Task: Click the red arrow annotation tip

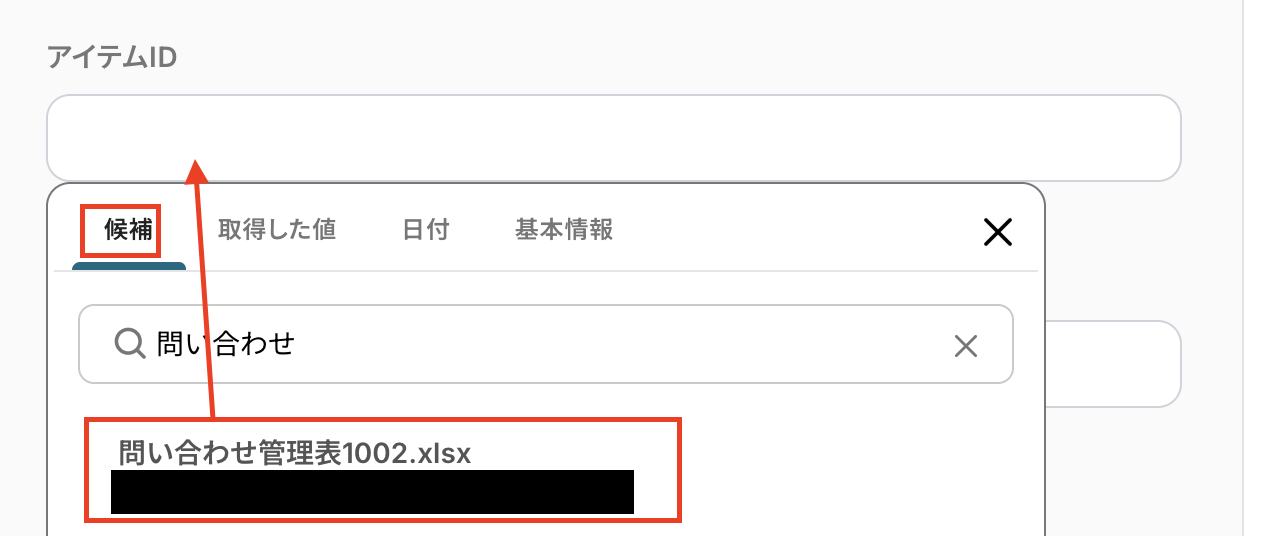Action: [x=197, y=164]
